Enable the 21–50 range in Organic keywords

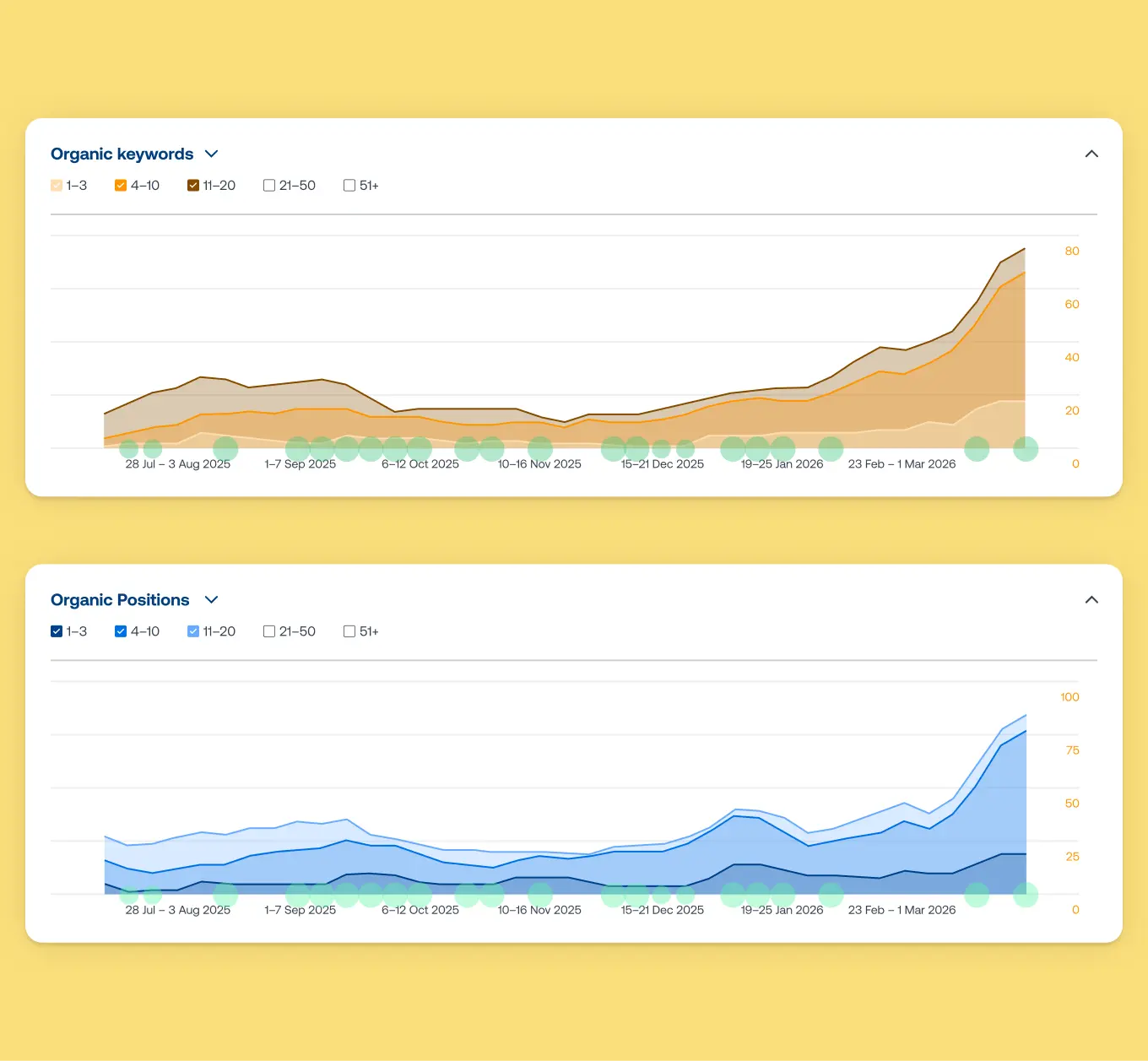[268, 185]
